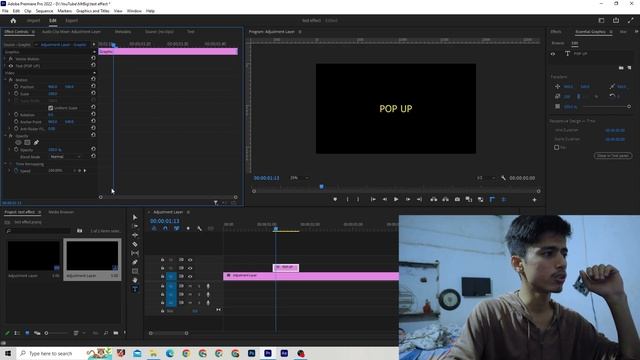Image resolution: width=640 pixels, height=360 pixels.
Task: Reset the Blend Mode parameter
Action: [93, 156]
